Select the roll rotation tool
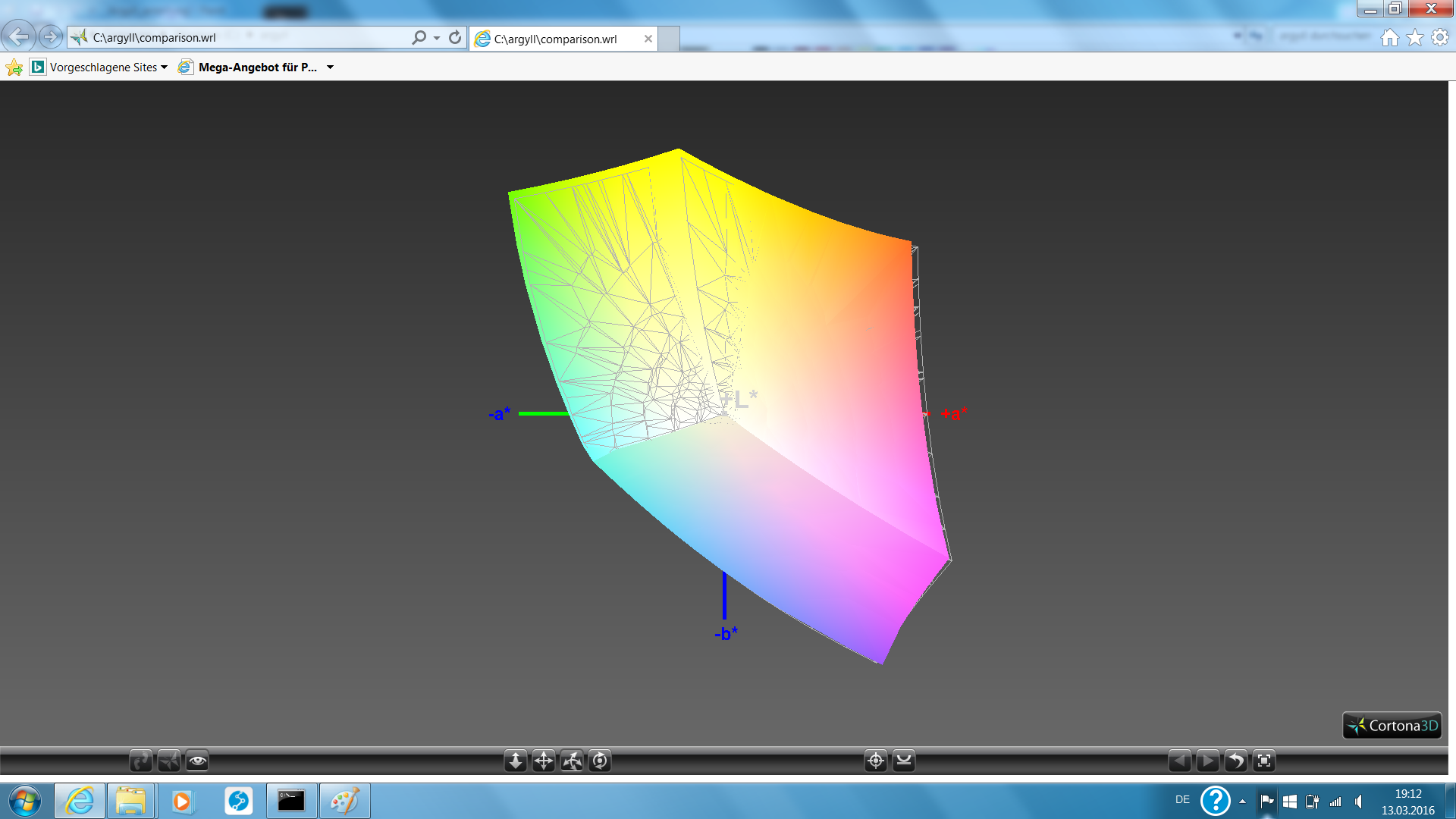This screenshot has width=1456, height=819. point(600,761)
